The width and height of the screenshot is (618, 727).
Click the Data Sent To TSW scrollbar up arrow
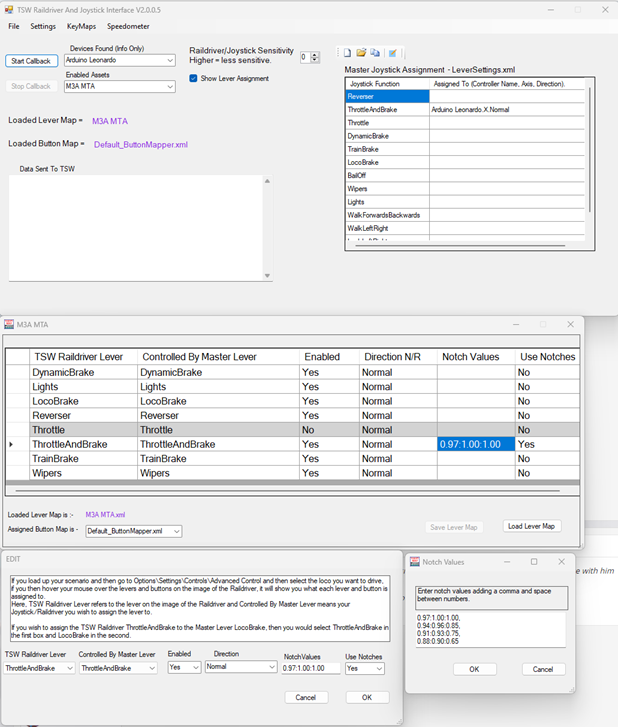(x=268, y=181)
